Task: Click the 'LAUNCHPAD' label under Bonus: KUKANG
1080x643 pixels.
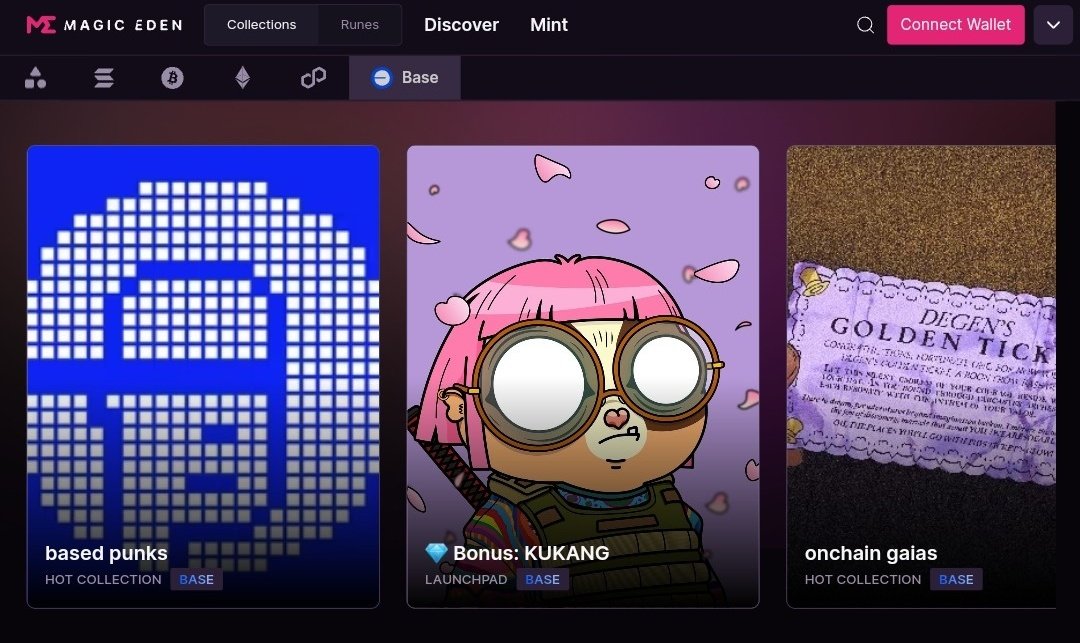Action: tap(466, 580)
